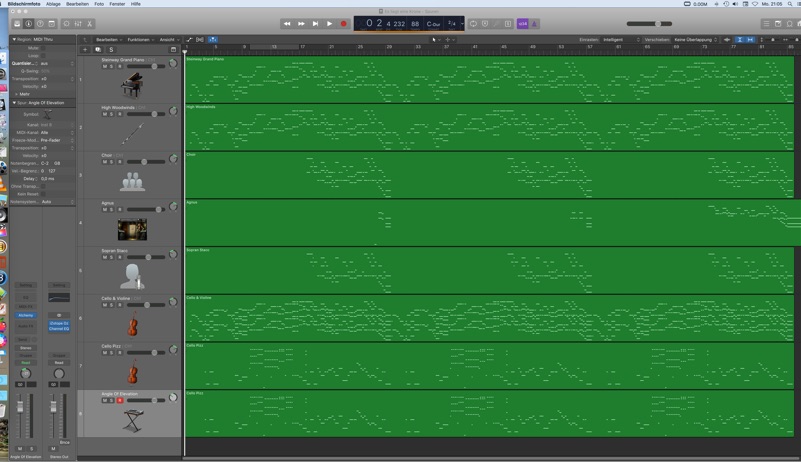
Task: Click the Agnus track pan knob
Action: 173,206
